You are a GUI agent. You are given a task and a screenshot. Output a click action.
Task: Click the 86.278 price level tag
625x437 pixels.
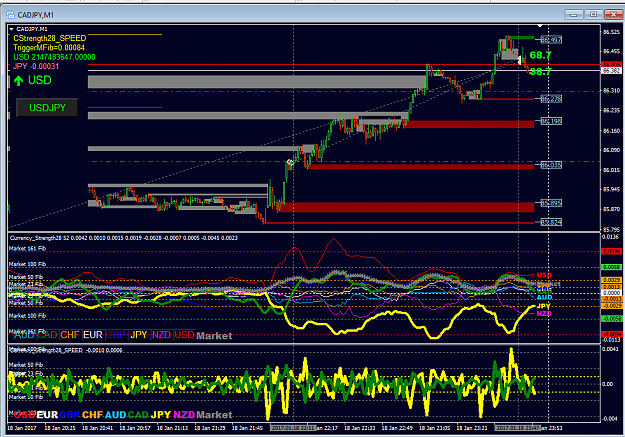tap(551, 99)
